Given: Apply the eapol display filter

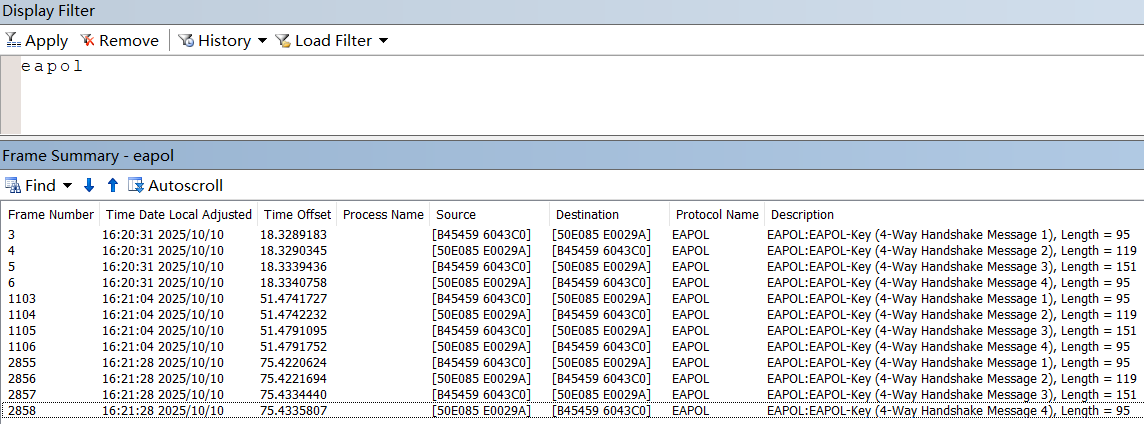Looking at the screenshot, I should (36, 41).
